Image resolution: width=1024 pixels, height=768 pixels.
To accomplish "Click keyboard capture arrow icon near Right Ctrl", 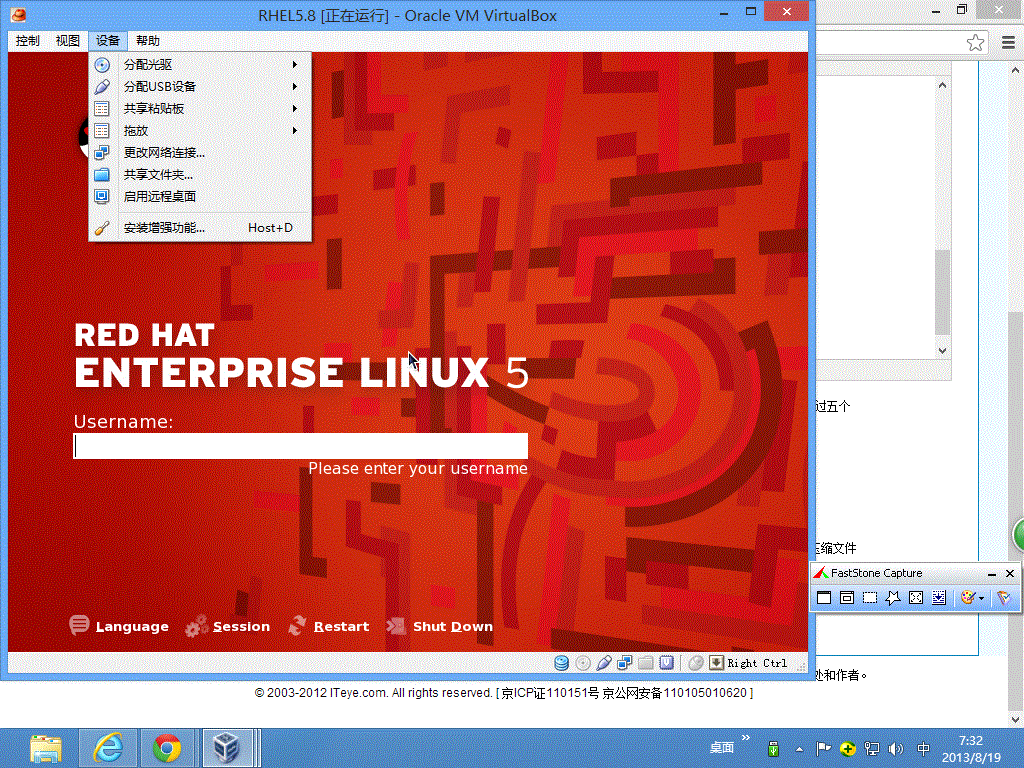I will coord(716,663).
